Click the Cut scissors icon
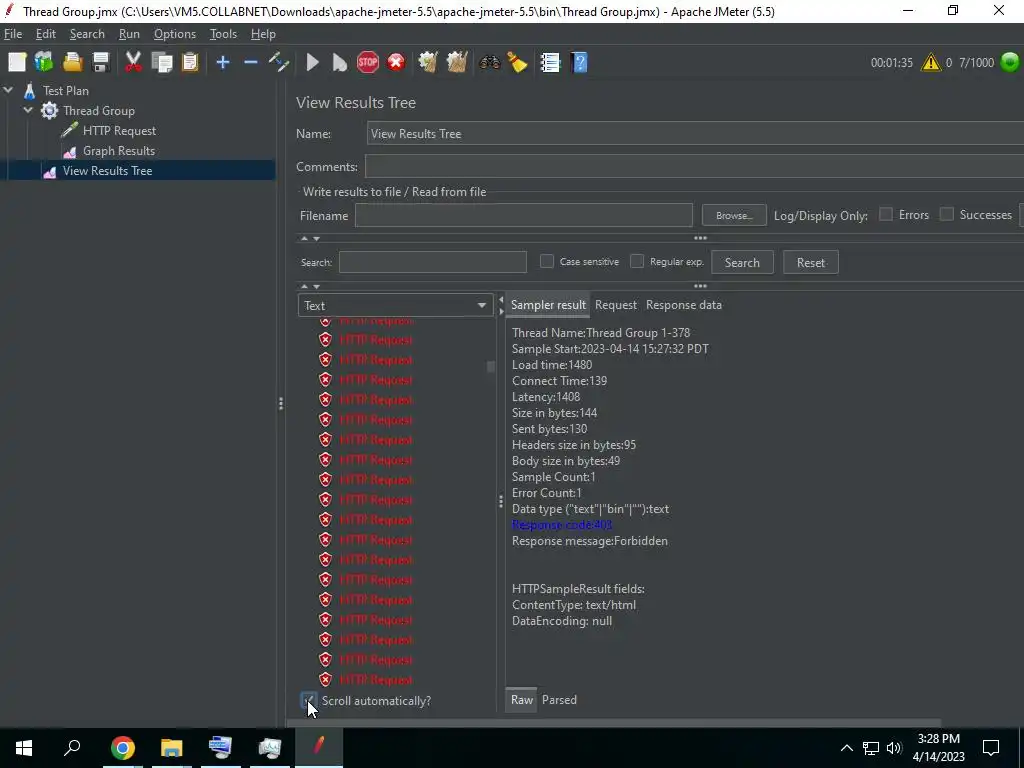The width and height of the screenshot is (1024, 768). [133, 62]
